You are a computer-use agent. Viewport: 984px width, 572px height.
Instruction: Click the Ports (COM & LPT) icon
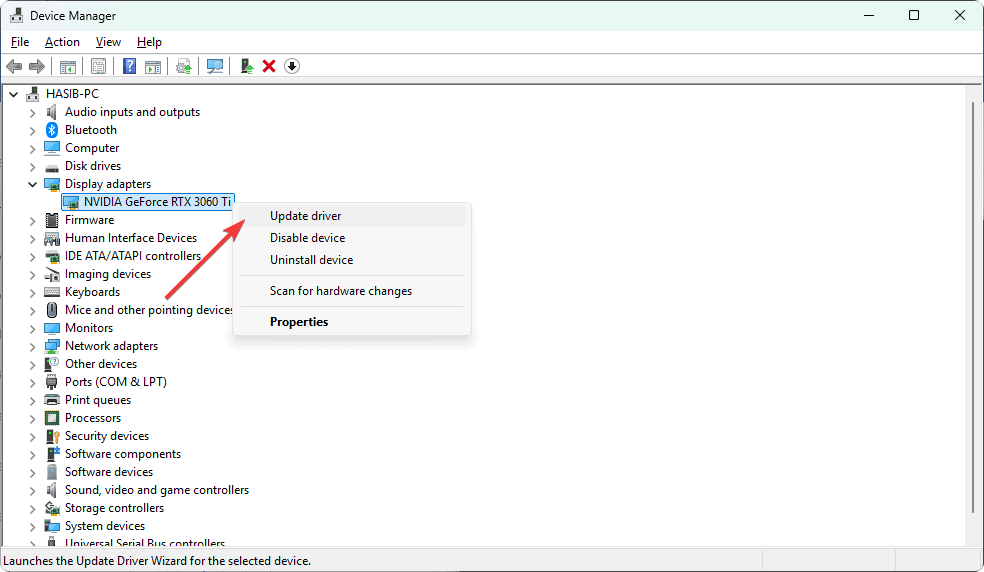click(x=52, y=382)
